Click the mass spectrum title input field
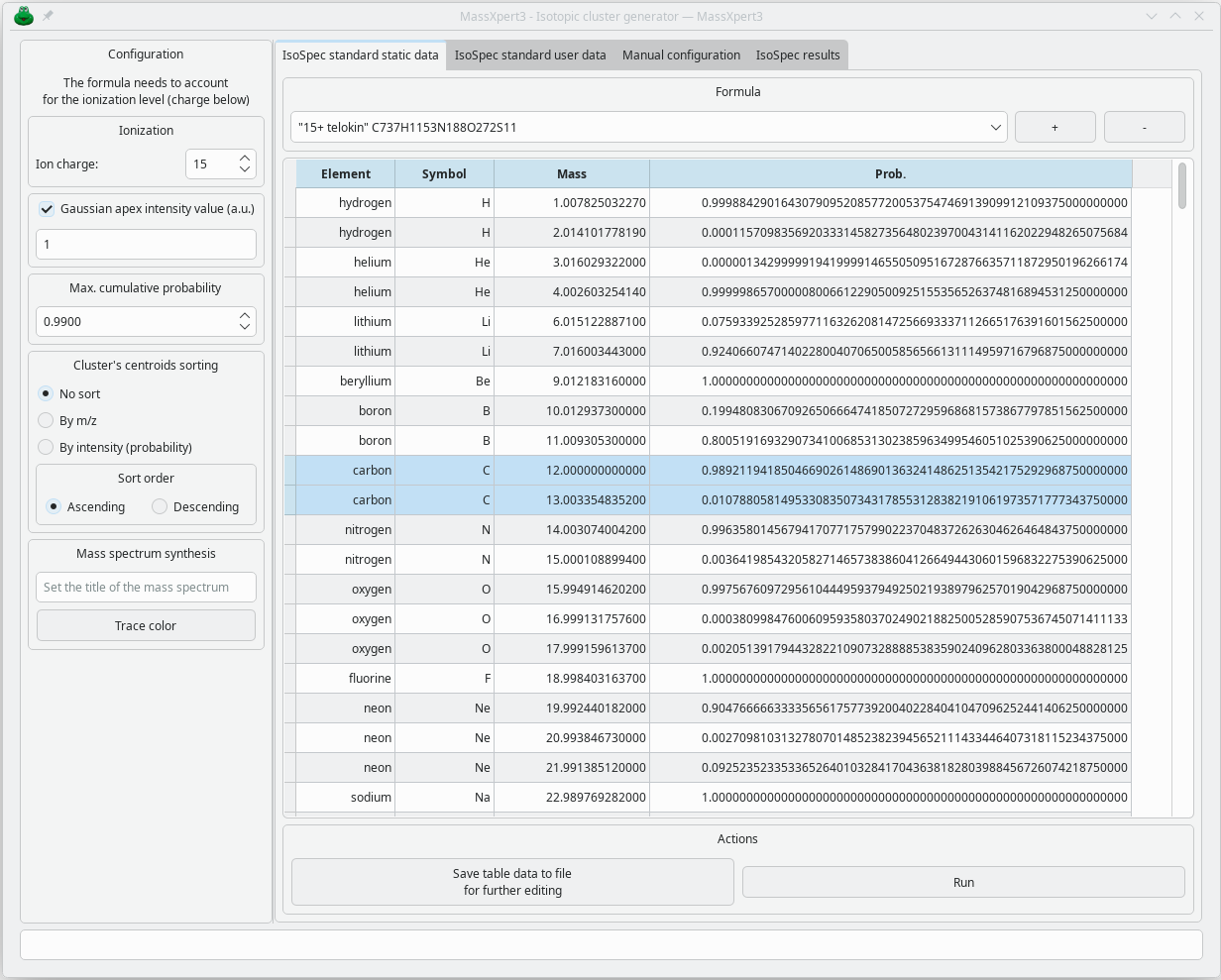Screen dimensions: 1221x980 (146, 587)
